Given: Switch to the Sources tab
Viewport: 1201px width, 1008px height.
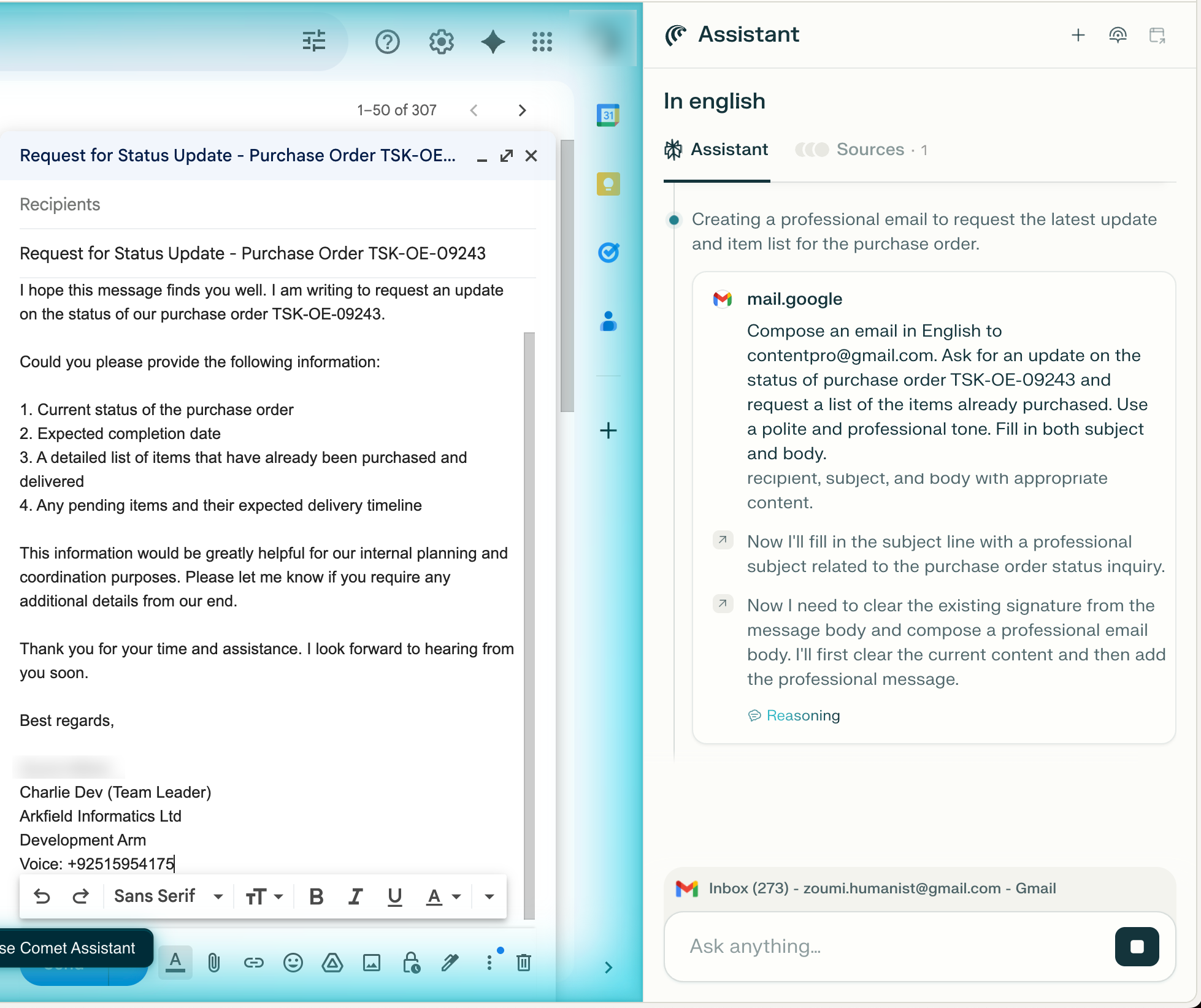Looking at the screenshot, I should click(861, 150).
